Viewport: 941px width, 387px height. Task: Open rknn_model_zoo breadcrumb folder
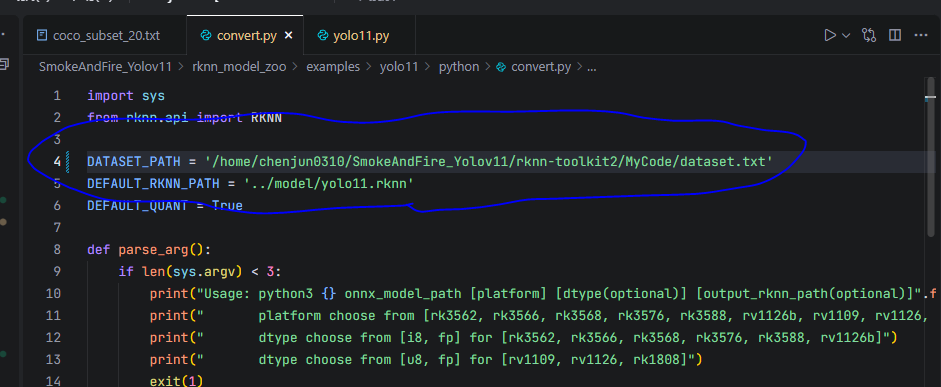coord(239,67)
